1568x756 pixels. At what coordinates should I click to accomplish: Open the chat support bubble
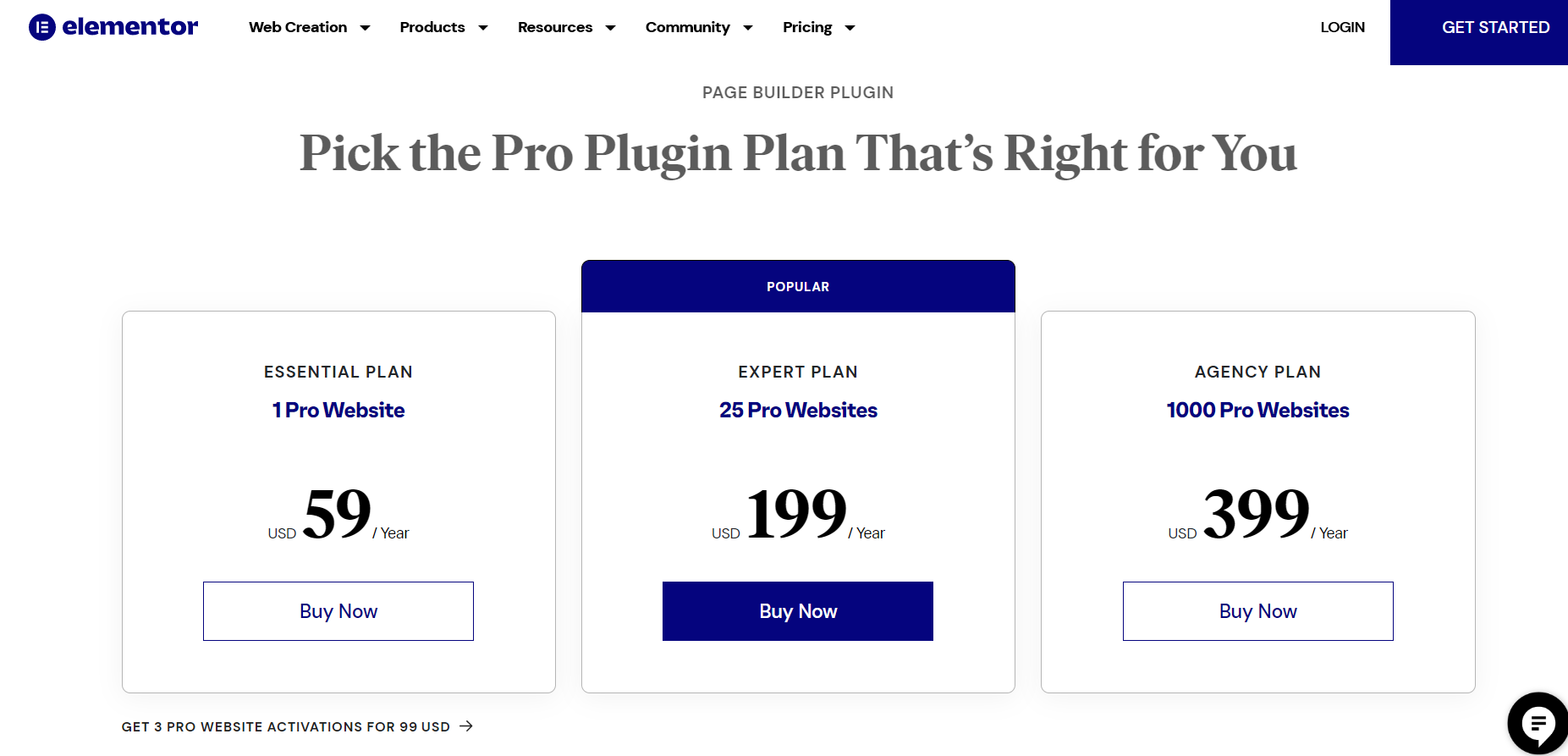click(x=1538, y=724)
